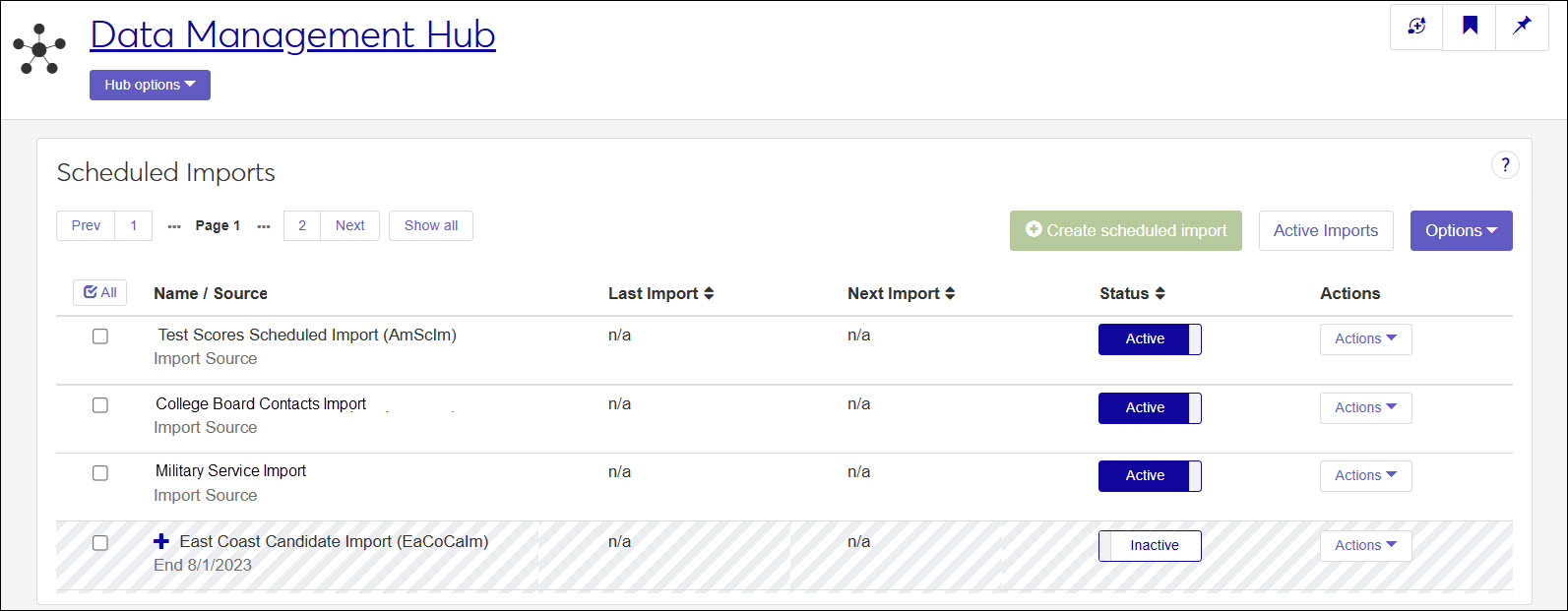Click the refresh-link icon beside bookmark
The height and width of the screenshot is (611, 1568).
(1416, 27)
